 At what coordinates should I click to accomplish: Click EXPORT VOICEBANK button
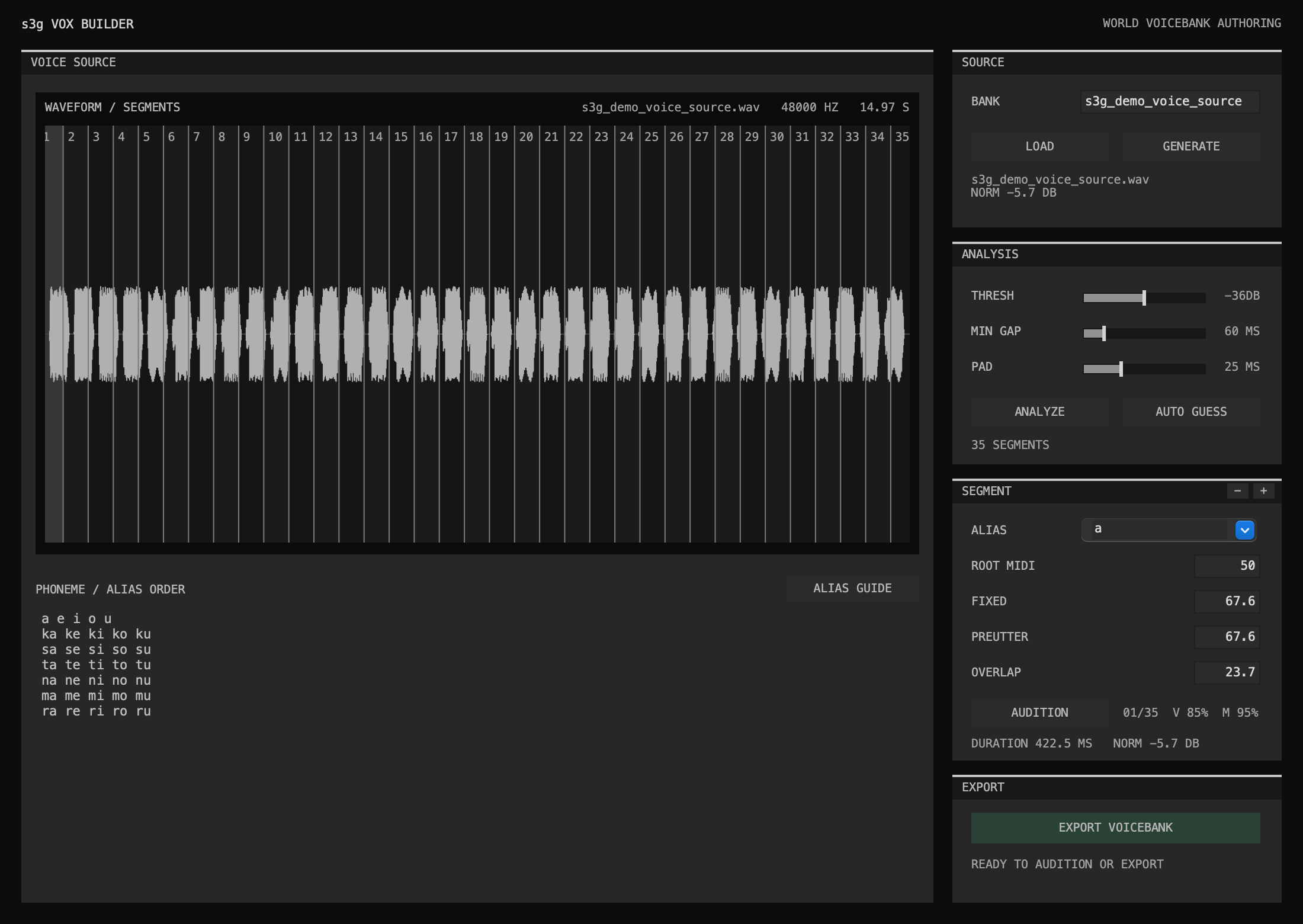point(1115,827)
